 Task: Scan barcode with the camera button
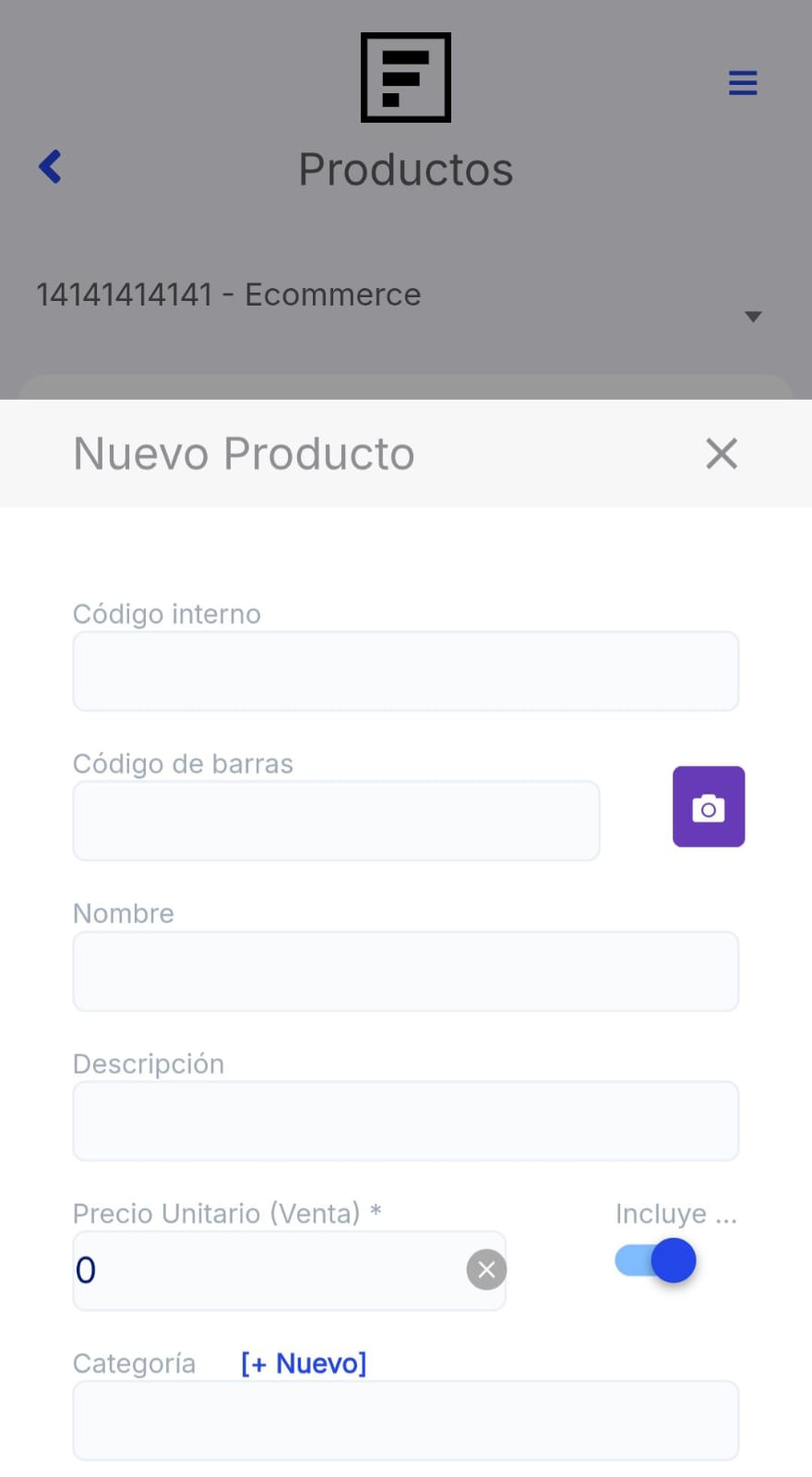[x=708, y=807]
